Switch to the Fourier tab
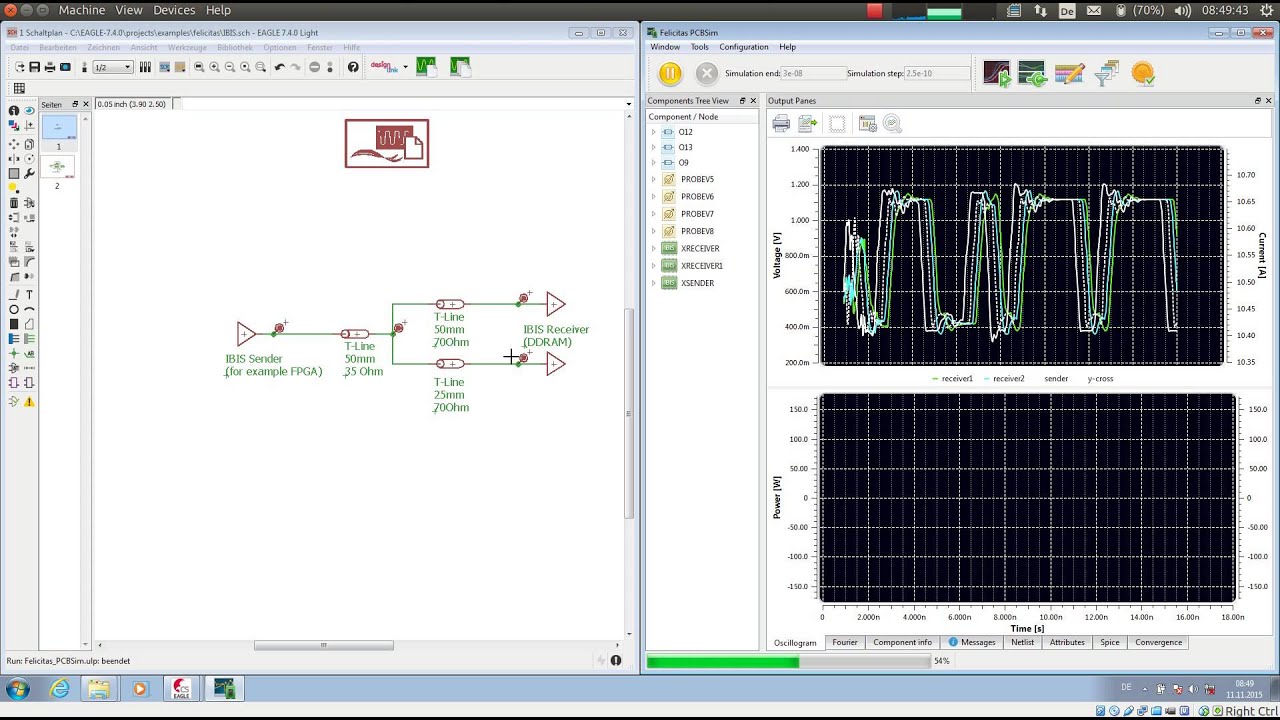This screenshot has width=1280, height=720. point(845,642)
